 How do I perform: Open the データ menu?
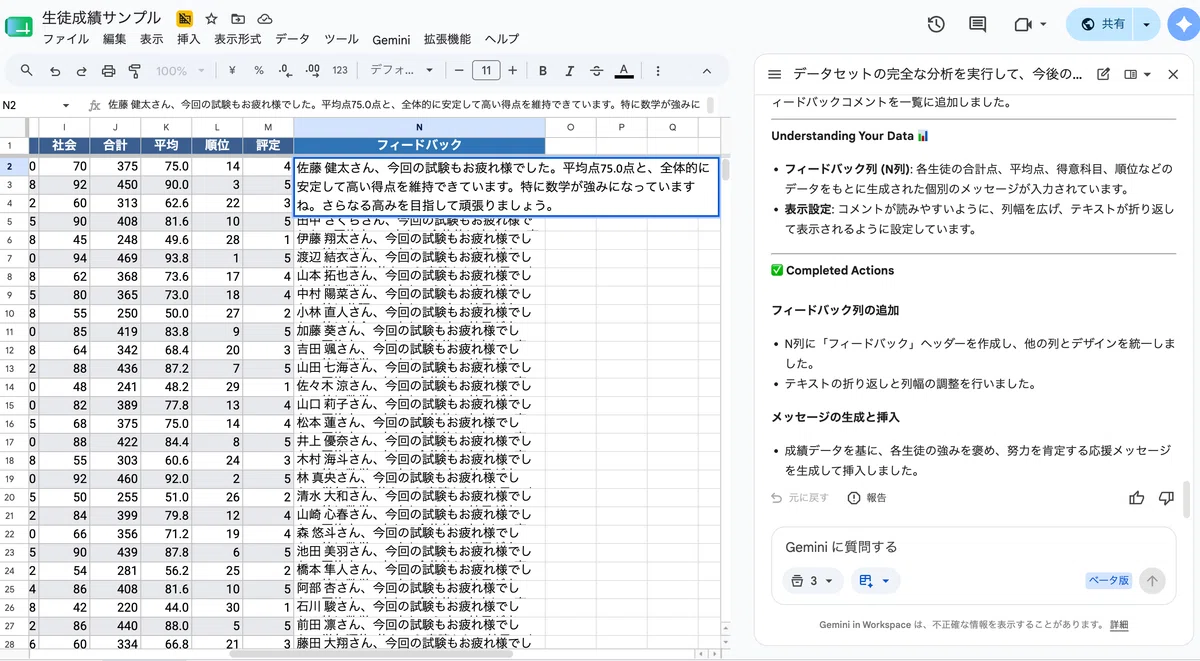[293, 39]
